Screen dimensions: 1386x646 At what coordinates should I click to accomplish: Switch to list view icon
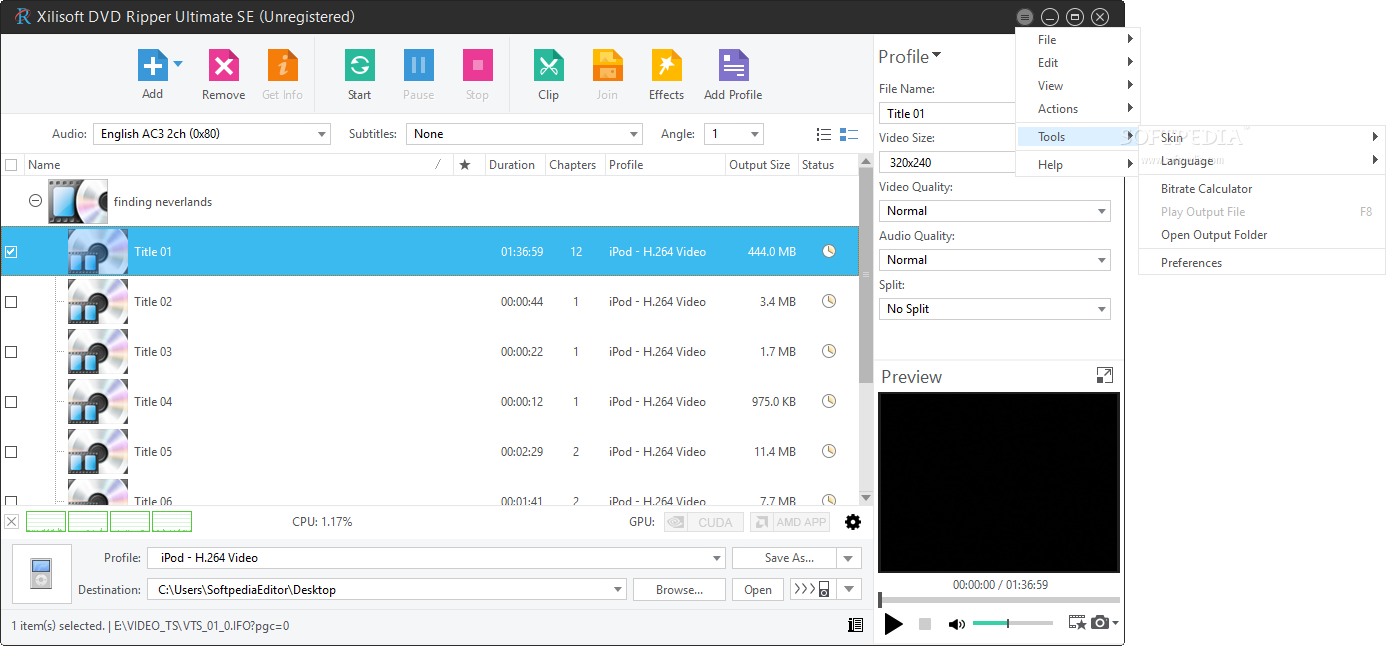point(824,134)
